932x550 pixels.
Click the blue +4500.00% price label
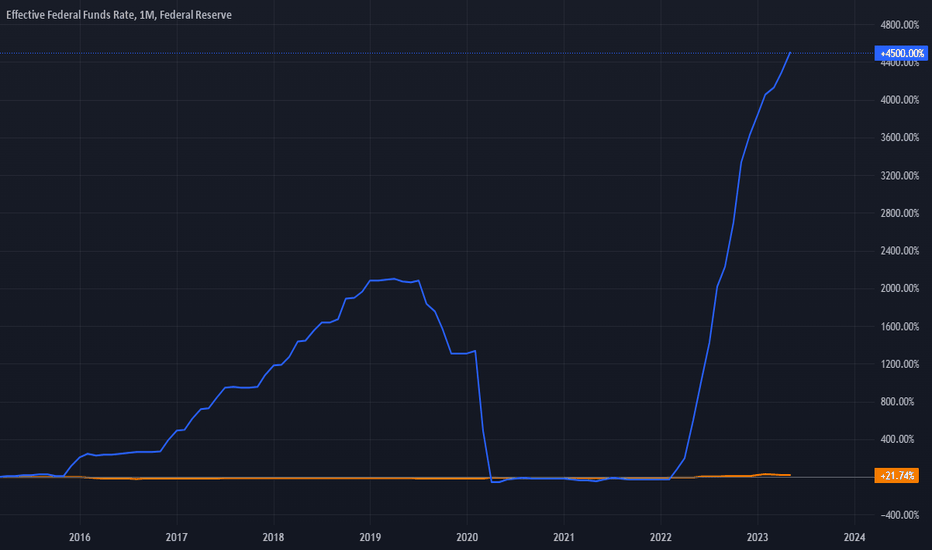click(901, 53)
